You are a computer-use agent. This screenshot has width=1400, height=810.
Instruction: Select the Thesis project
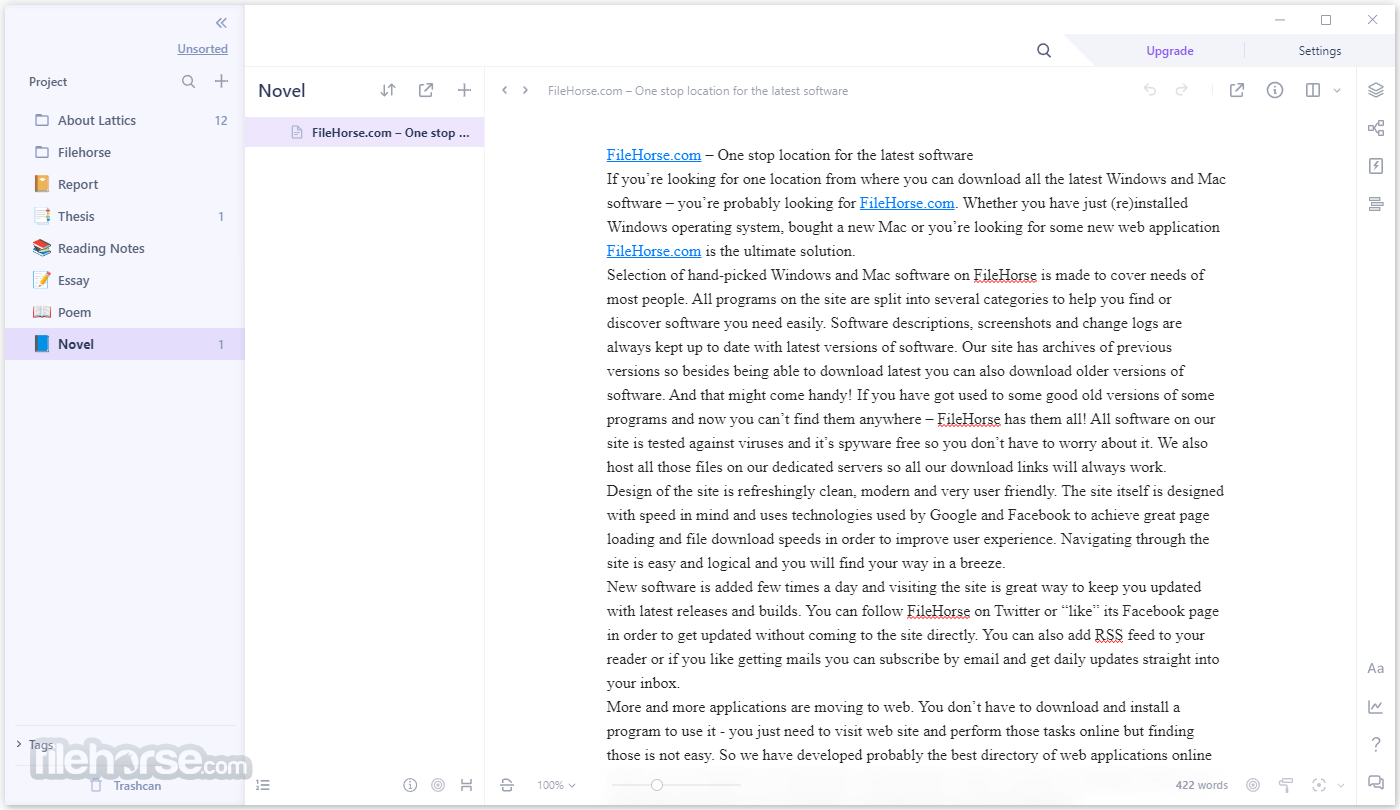[x=125, y=216]
